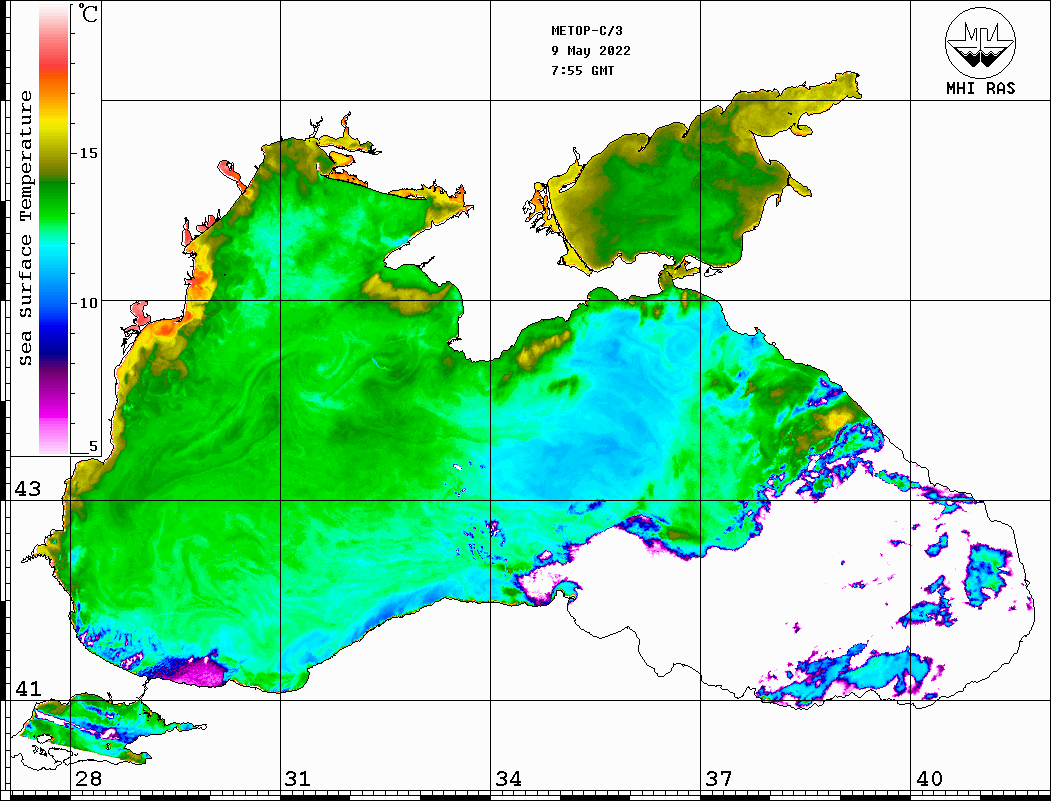Click the MHI RAS logo emblem
The width and height of the screenshot is (1051, 801).
[x=980, y=42]
